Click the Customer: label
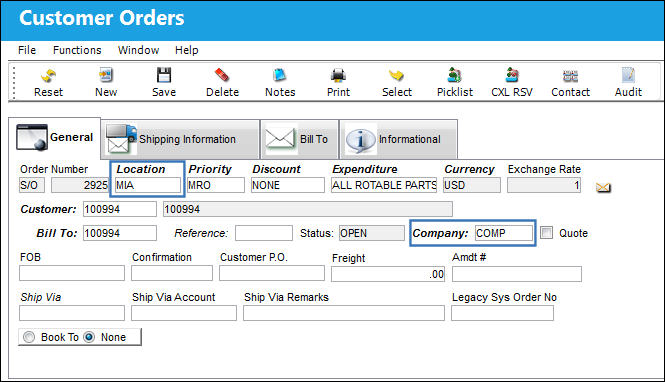The image size is (665, 382). point(48,209)
